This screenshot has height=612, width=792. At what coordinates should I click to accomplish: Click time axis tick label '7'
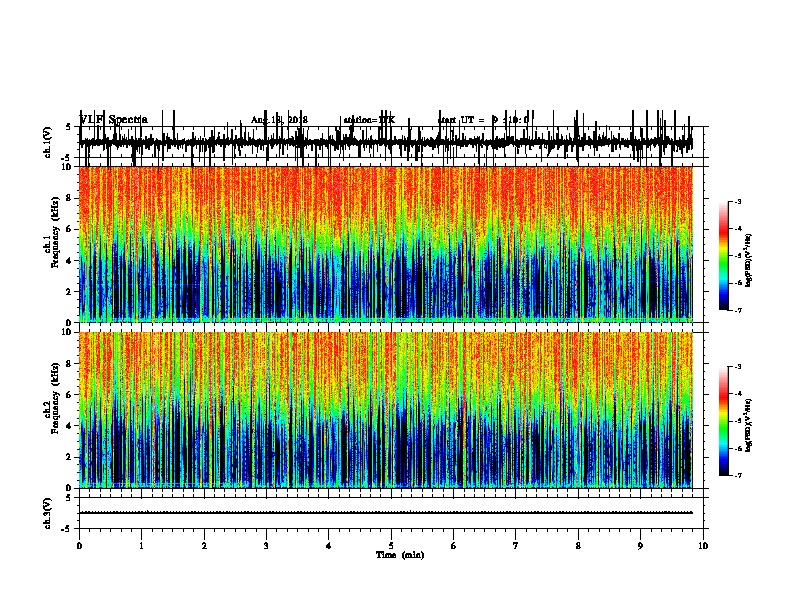[x=516, y=546]
